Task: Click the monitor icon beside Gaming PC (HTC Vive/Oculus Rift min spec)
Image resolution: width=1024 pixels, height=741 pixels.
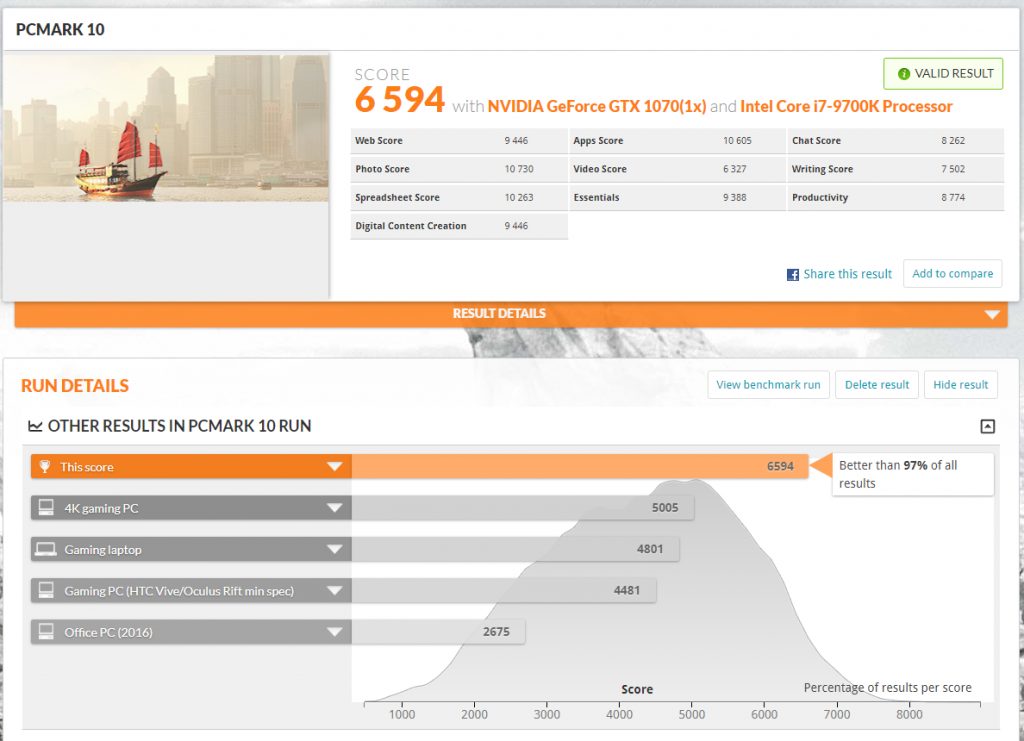Action: pyautogui.click(x=46, y=590)
